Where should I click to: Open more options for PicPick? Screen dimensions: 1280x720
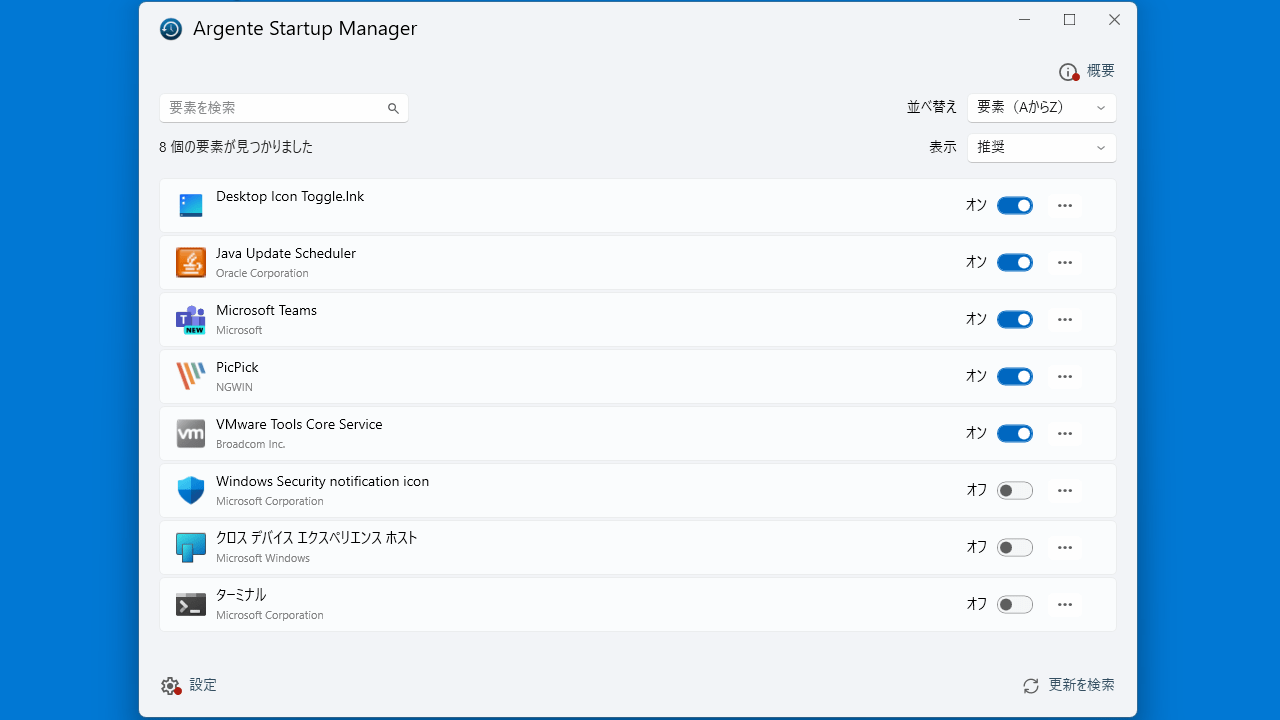tap(1065, 376)
